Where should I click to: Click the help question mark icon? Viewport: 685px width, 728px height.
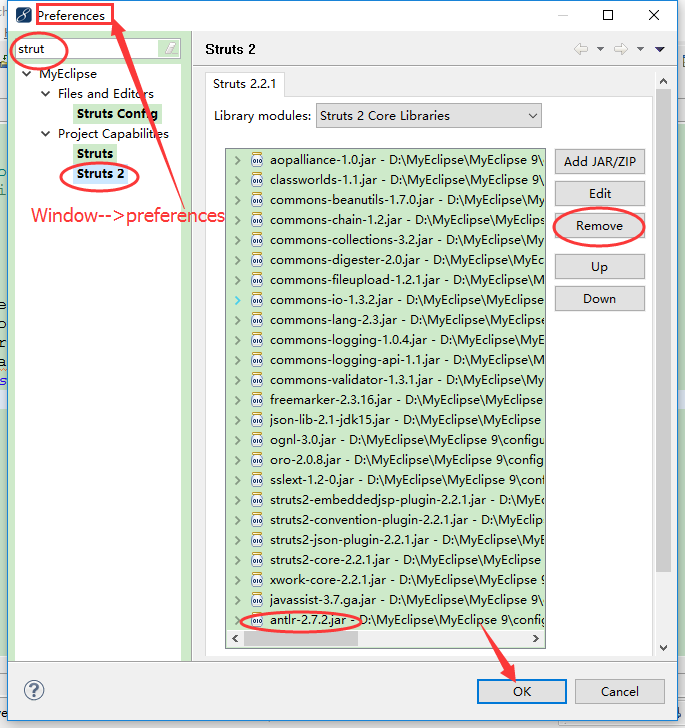tap(34, 690)
